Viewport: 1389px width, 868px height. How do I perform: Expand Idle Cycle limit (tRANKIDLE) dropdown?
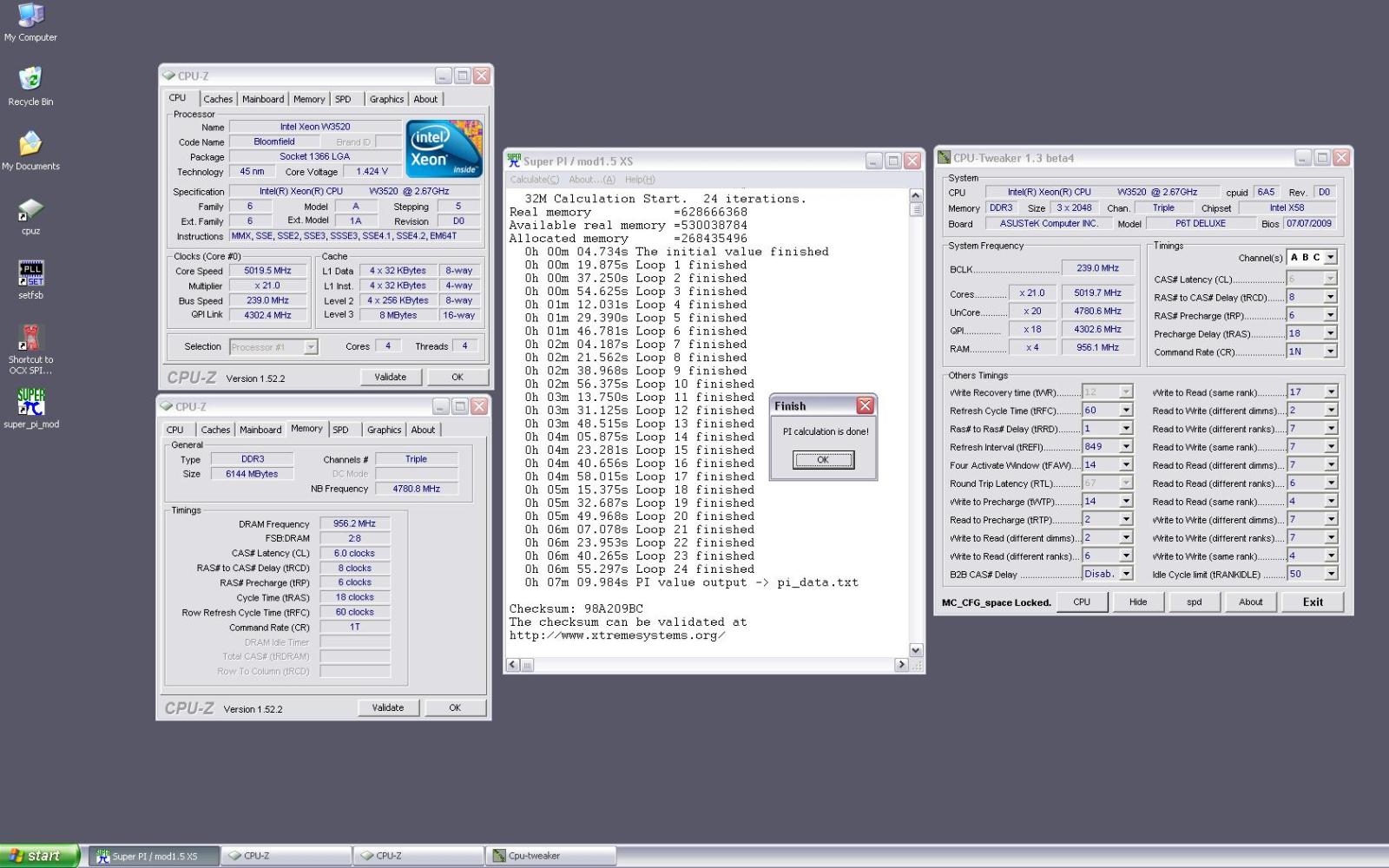click(x=1331, y=574)
